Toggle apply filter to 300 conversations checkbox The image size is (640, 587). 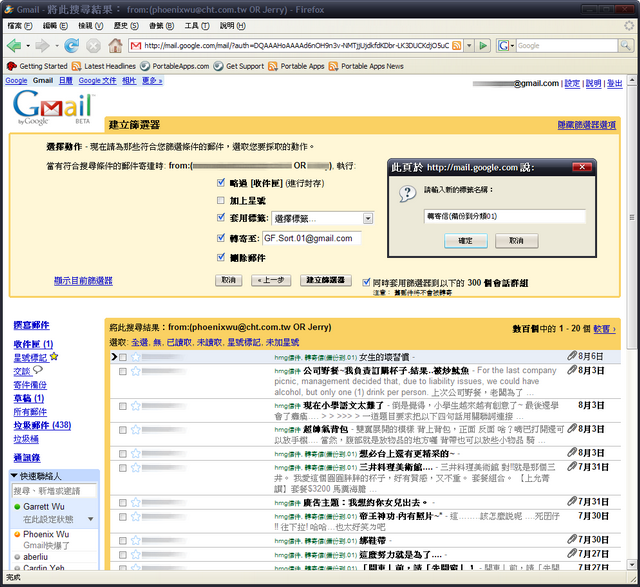[366, 282]
